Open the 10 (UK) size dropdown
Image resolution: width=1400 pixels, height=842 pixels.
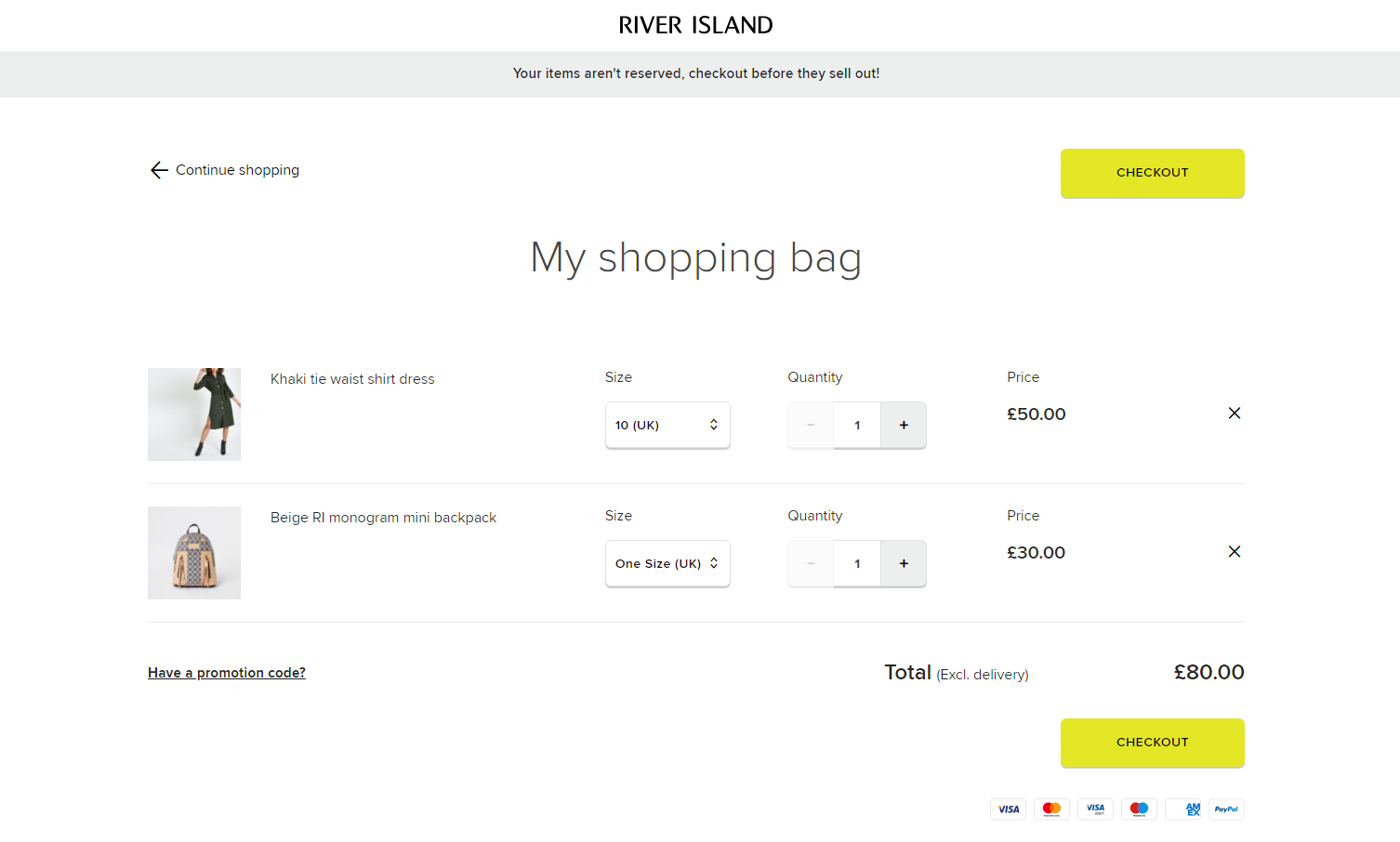[667, 425]
